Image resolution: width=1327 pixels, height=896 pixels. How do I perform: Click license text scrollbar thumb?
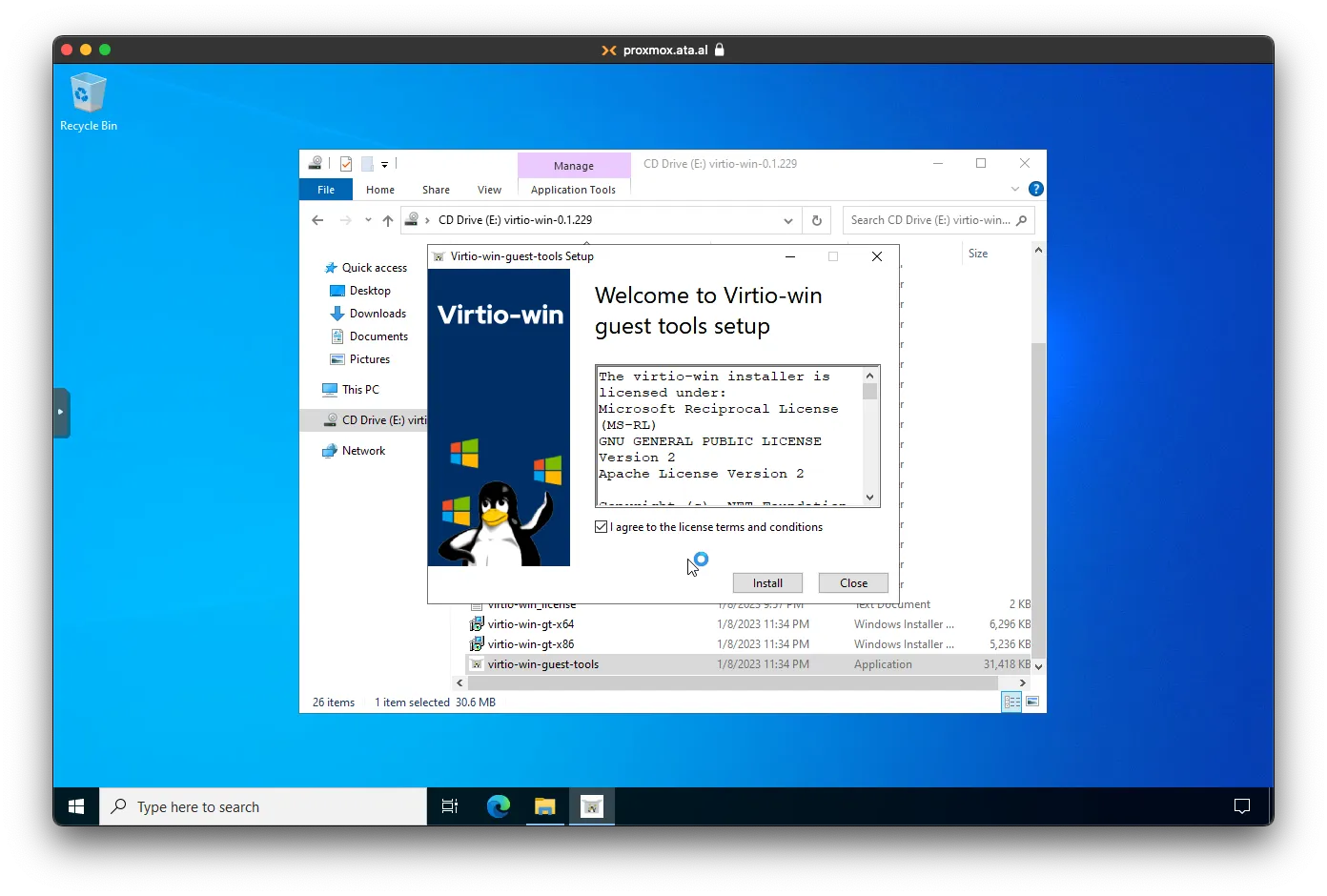click(869, 391)
